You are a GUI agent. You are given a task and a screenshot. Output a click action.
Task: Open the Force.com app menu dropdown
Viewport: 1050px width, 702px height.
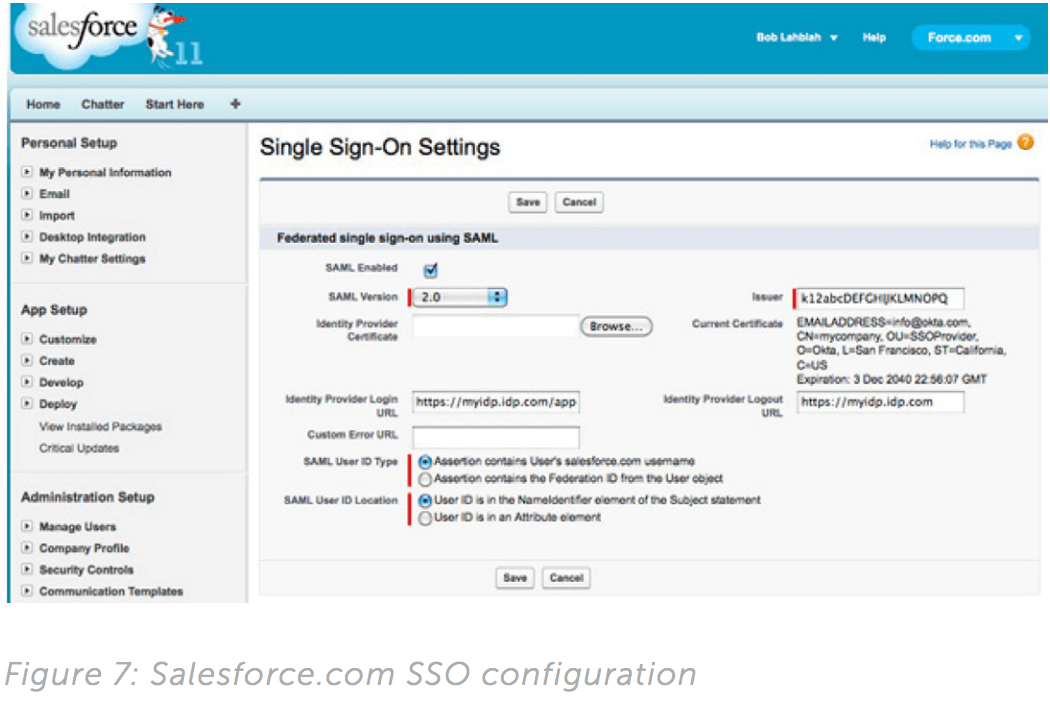[969, 38]
